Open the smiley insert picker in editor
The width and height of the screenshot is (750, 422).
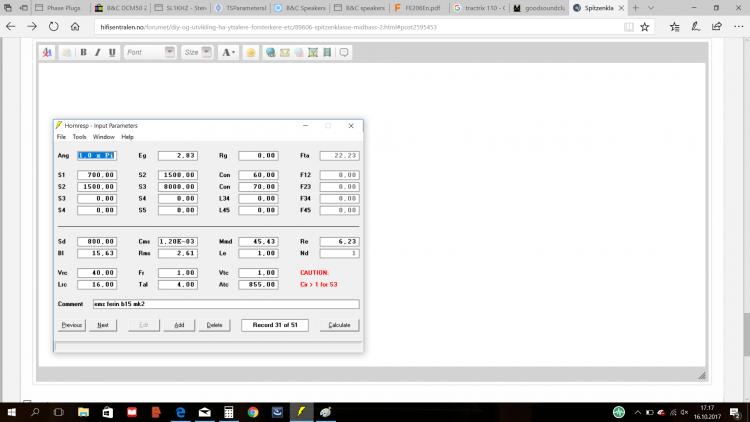tap(251, 53)
